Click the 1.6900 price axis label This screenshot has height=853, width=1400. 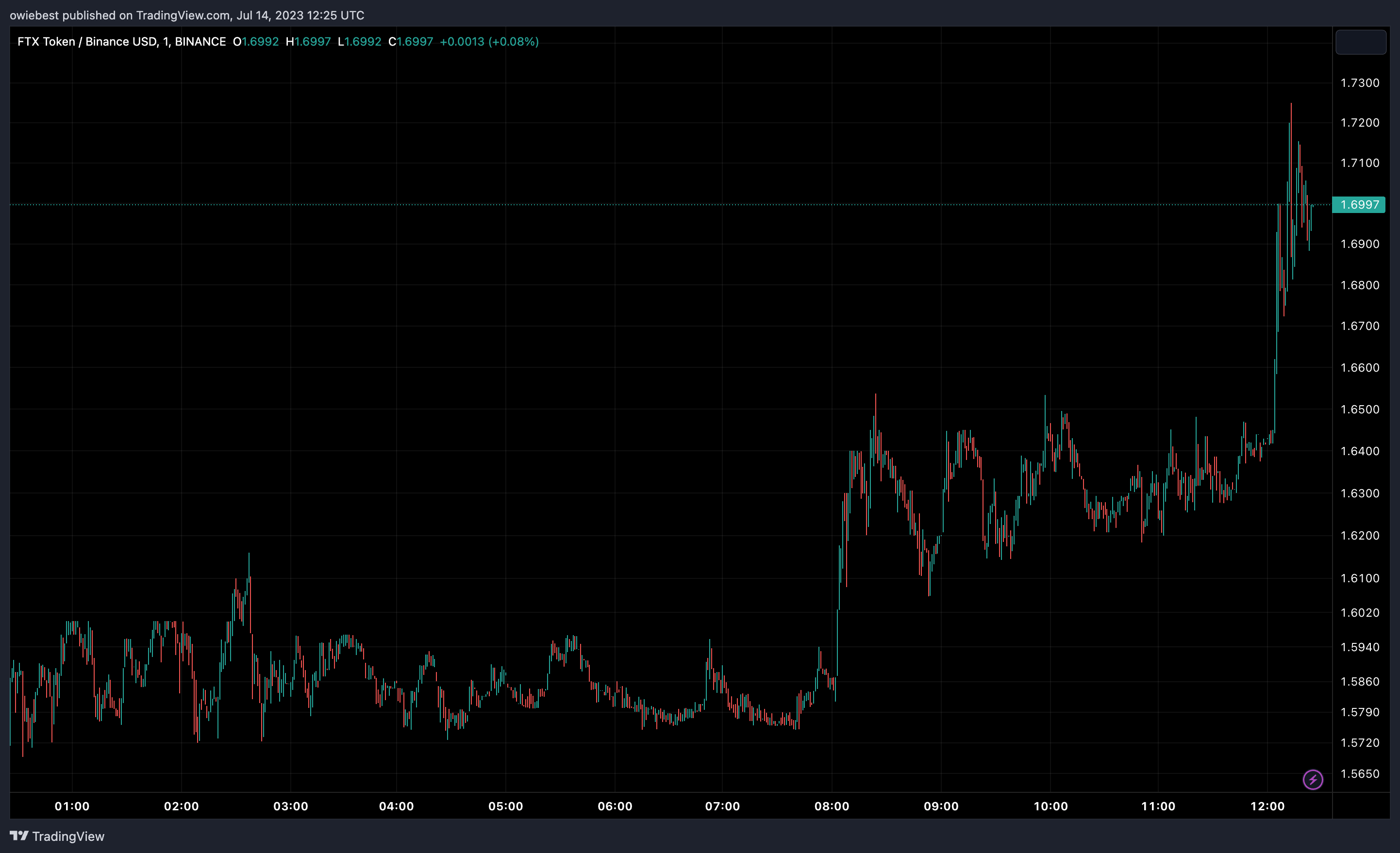pyautogui.click(x=1360, y=244)
